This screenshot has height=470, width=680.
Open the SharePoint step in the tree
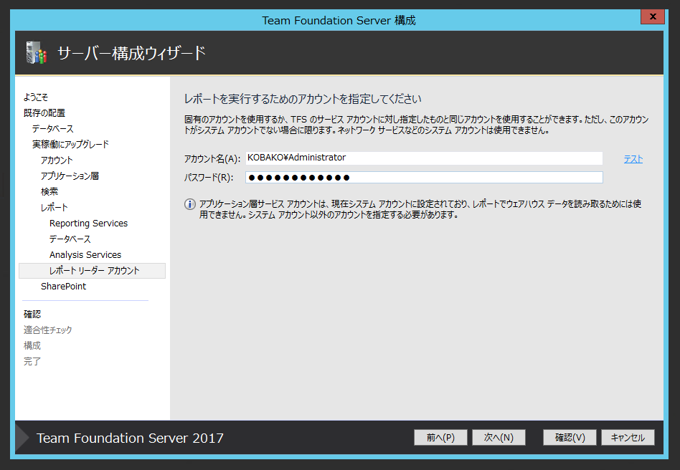63,286
